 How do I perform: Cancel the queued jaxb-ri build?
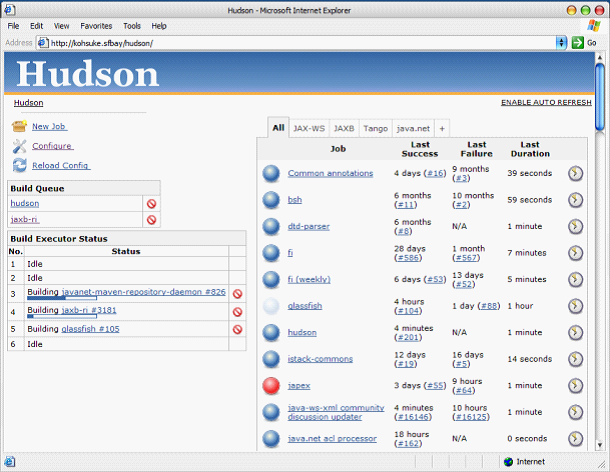151,220
